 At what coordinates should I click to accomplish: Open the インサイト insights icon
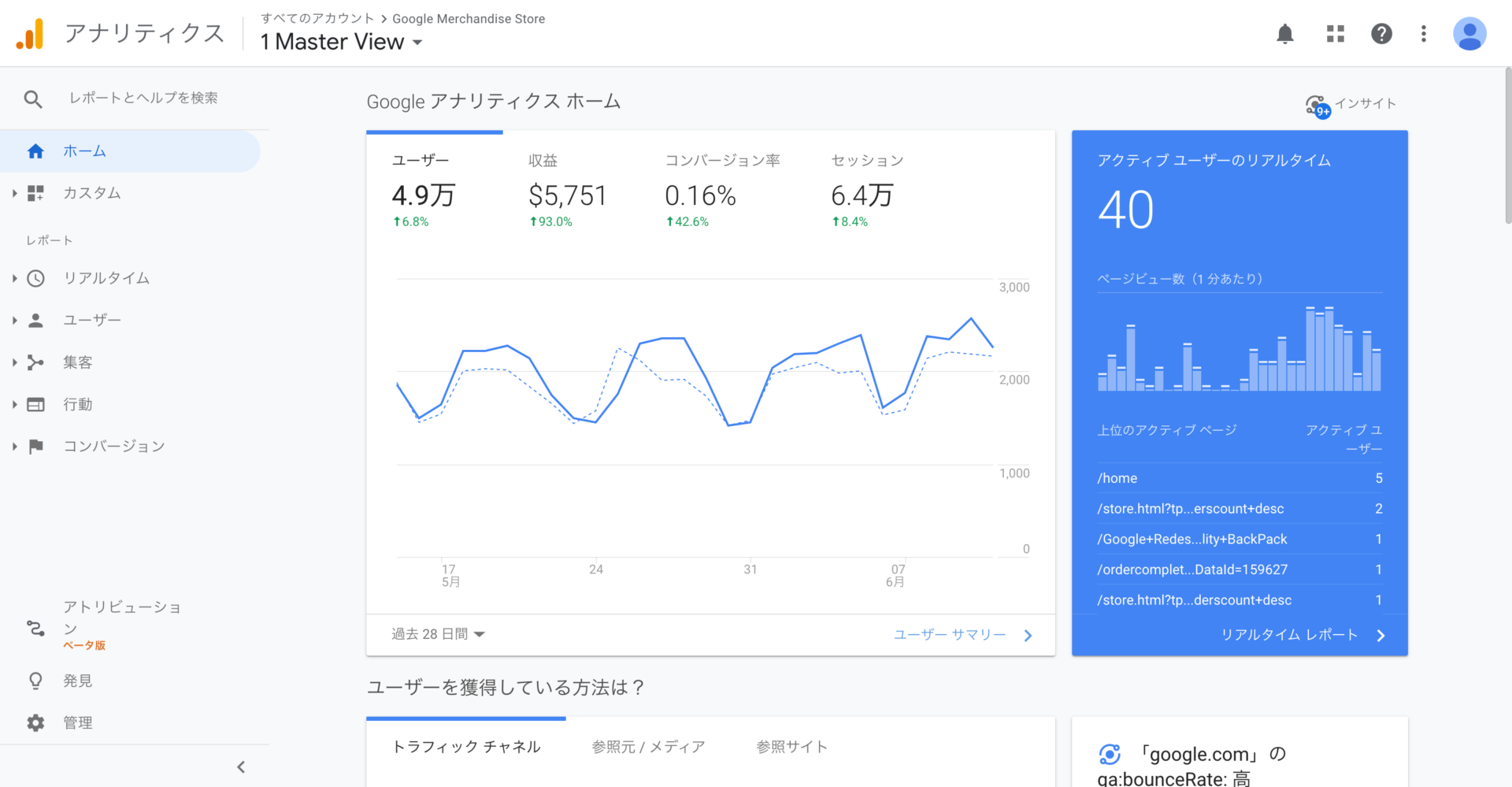1317,106
